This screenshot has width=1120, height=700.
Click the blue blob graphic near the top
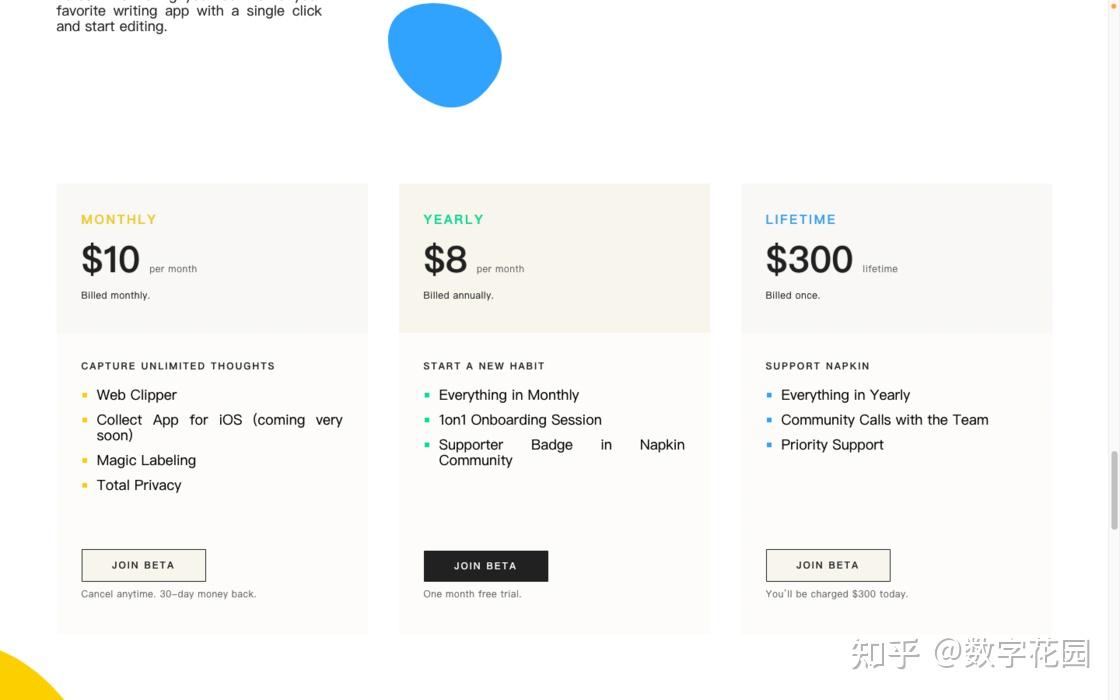tap(445, 55)
